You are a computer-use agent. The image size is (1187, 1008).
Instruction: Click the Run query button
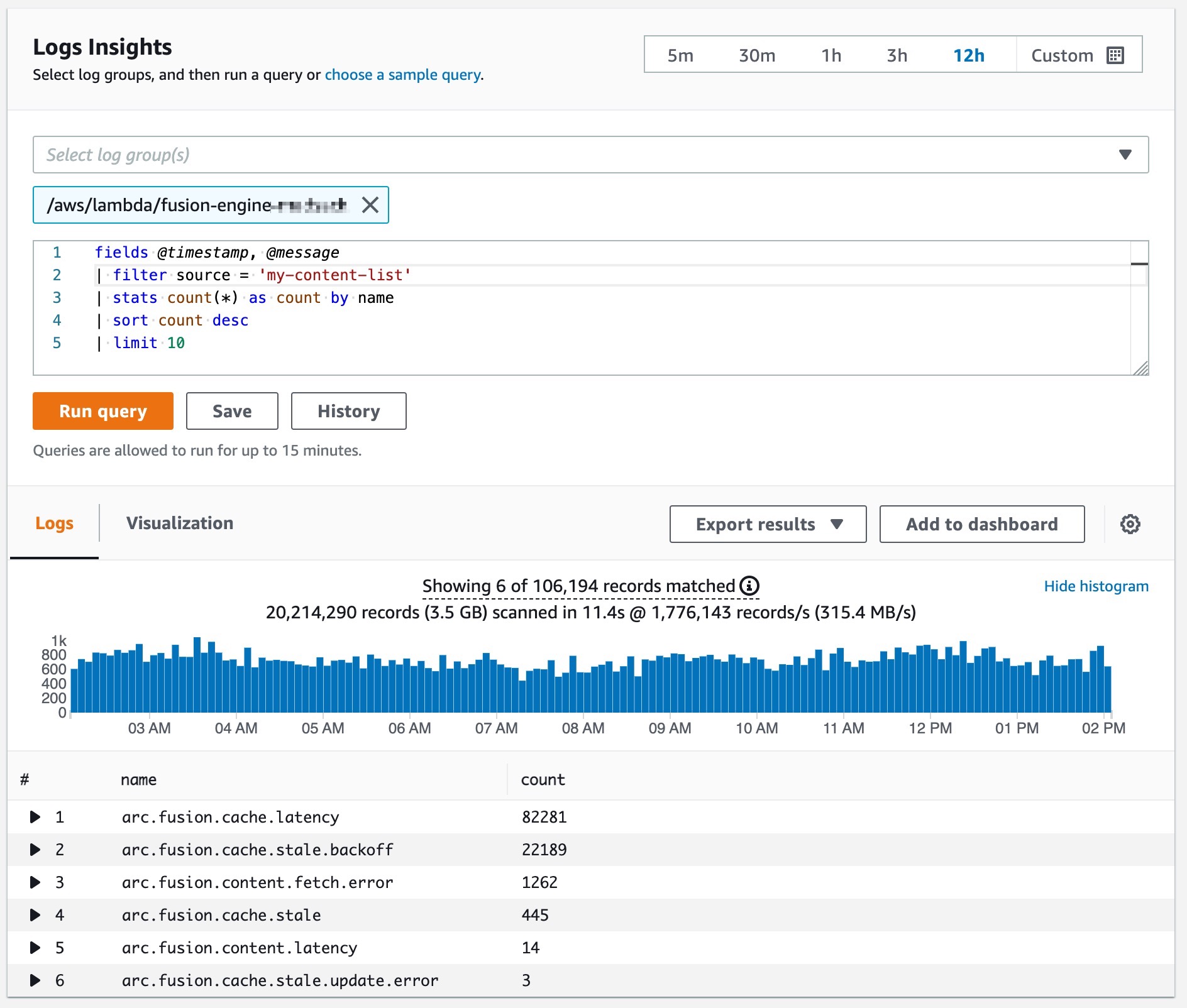(x=103, y=411)
